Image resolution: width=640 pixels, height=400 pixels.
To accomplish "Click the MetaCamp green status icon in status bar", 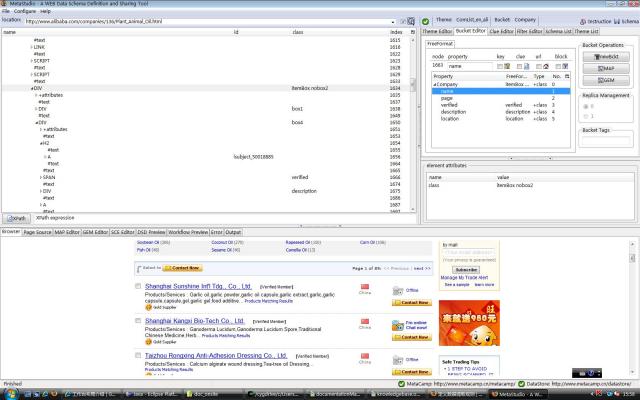I will tap(401, 384).
